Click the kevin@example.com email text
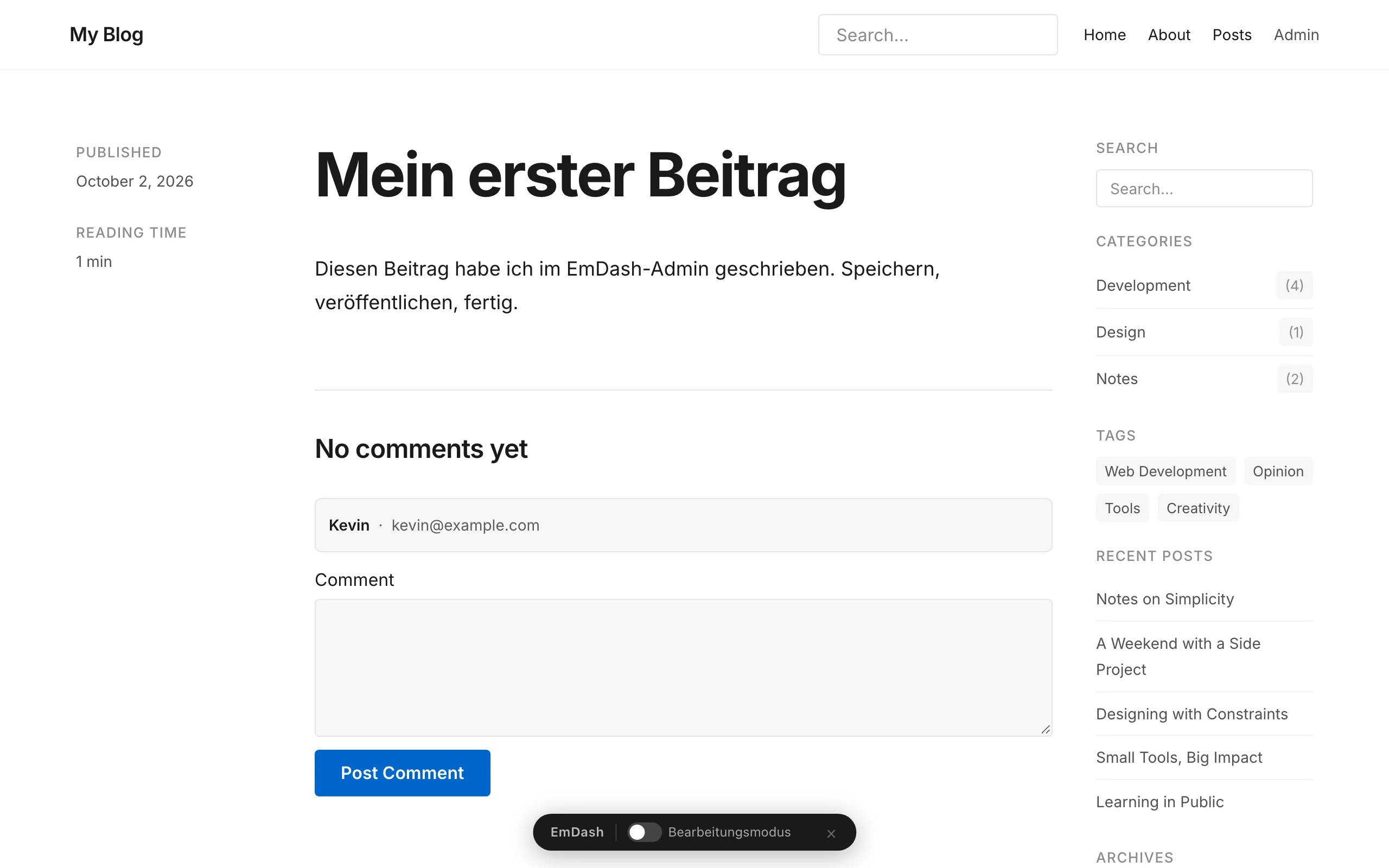The width and height of the screenshot is (1389, 868). (x=466, y=525)
